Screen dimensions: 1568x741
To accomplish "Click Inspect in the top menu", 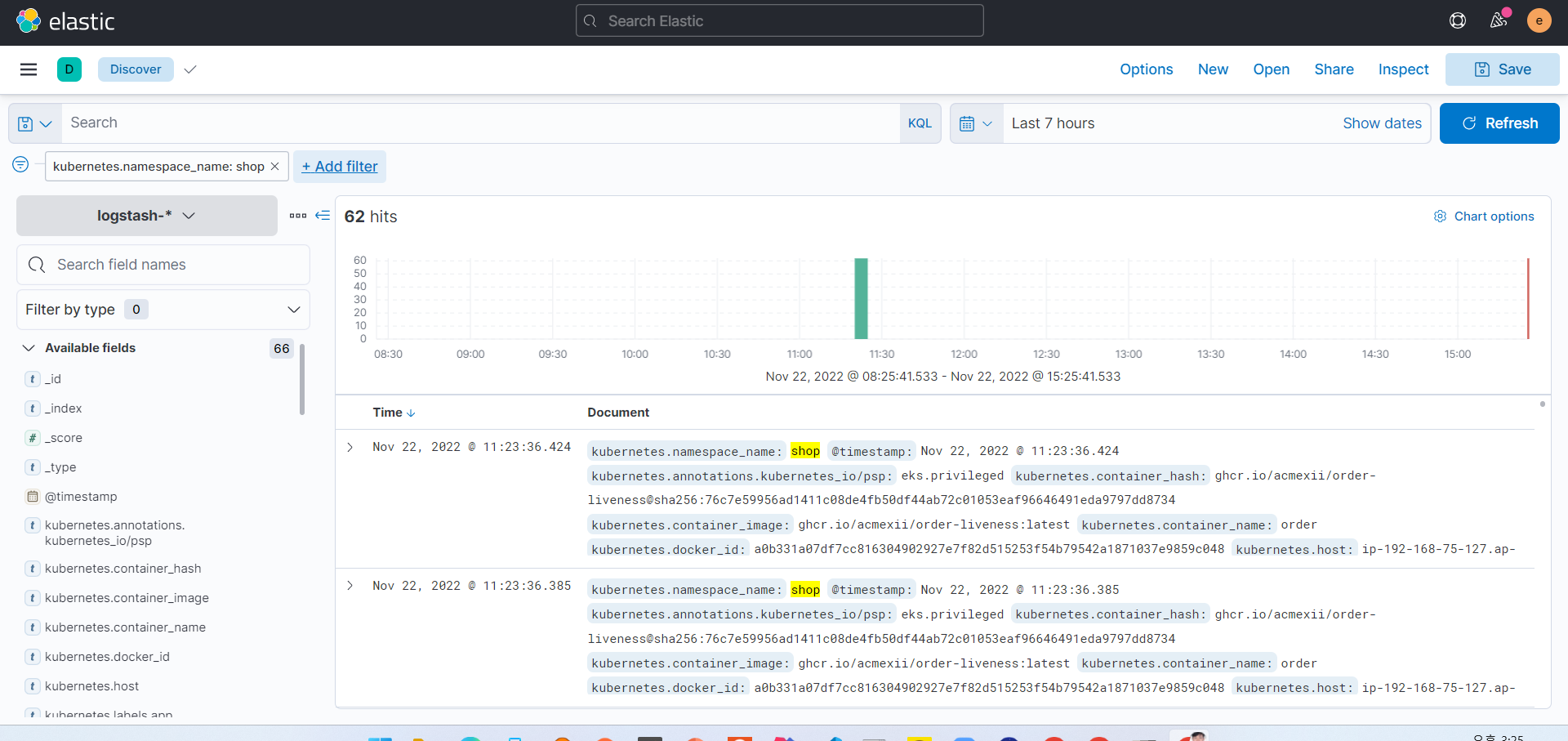I will click(1404, 69).
